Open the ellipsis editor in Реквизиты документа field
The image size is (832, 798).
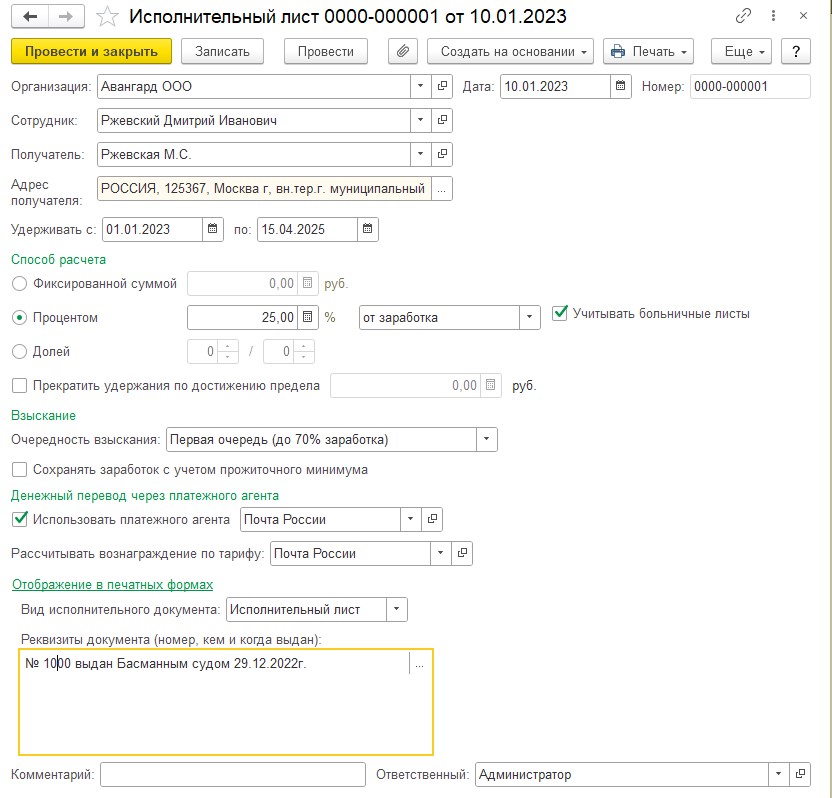click(419, 664)
